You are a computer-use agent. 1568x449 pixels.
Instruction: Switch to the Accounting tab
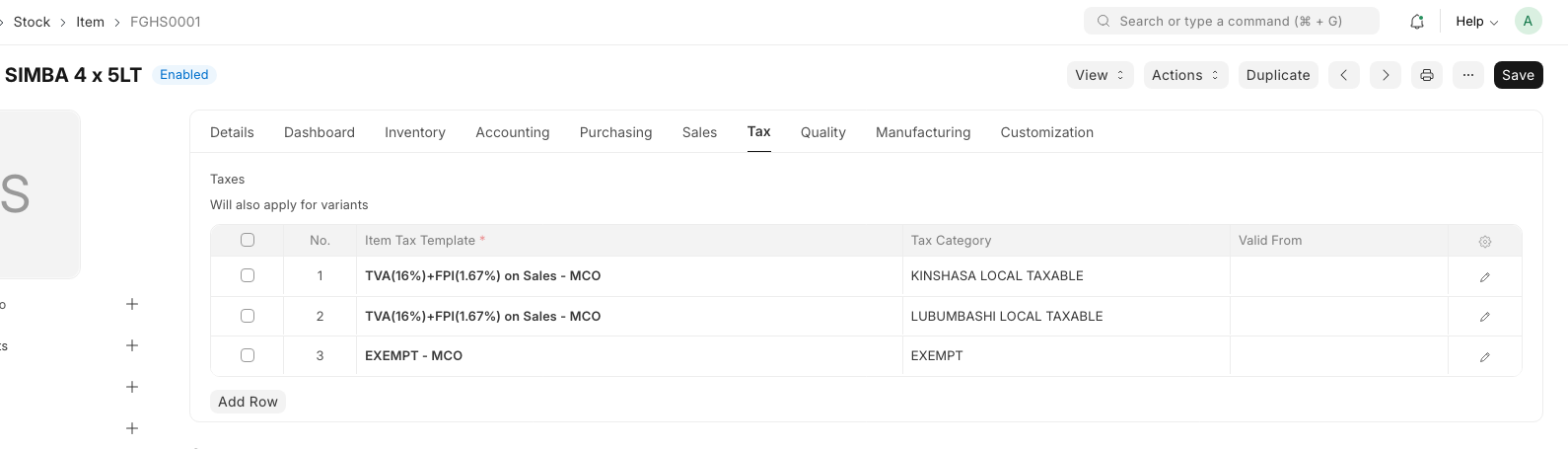click(513, 132)
